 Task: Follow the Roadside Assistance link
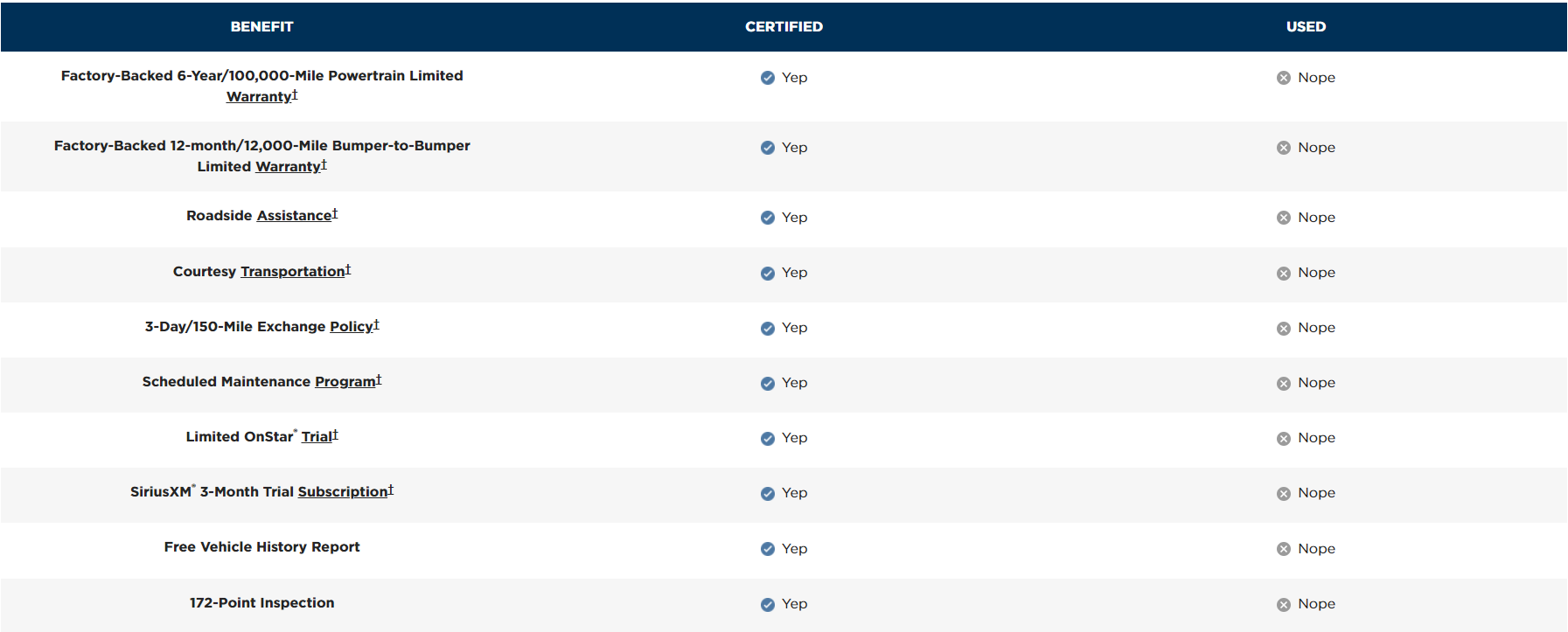294,216
